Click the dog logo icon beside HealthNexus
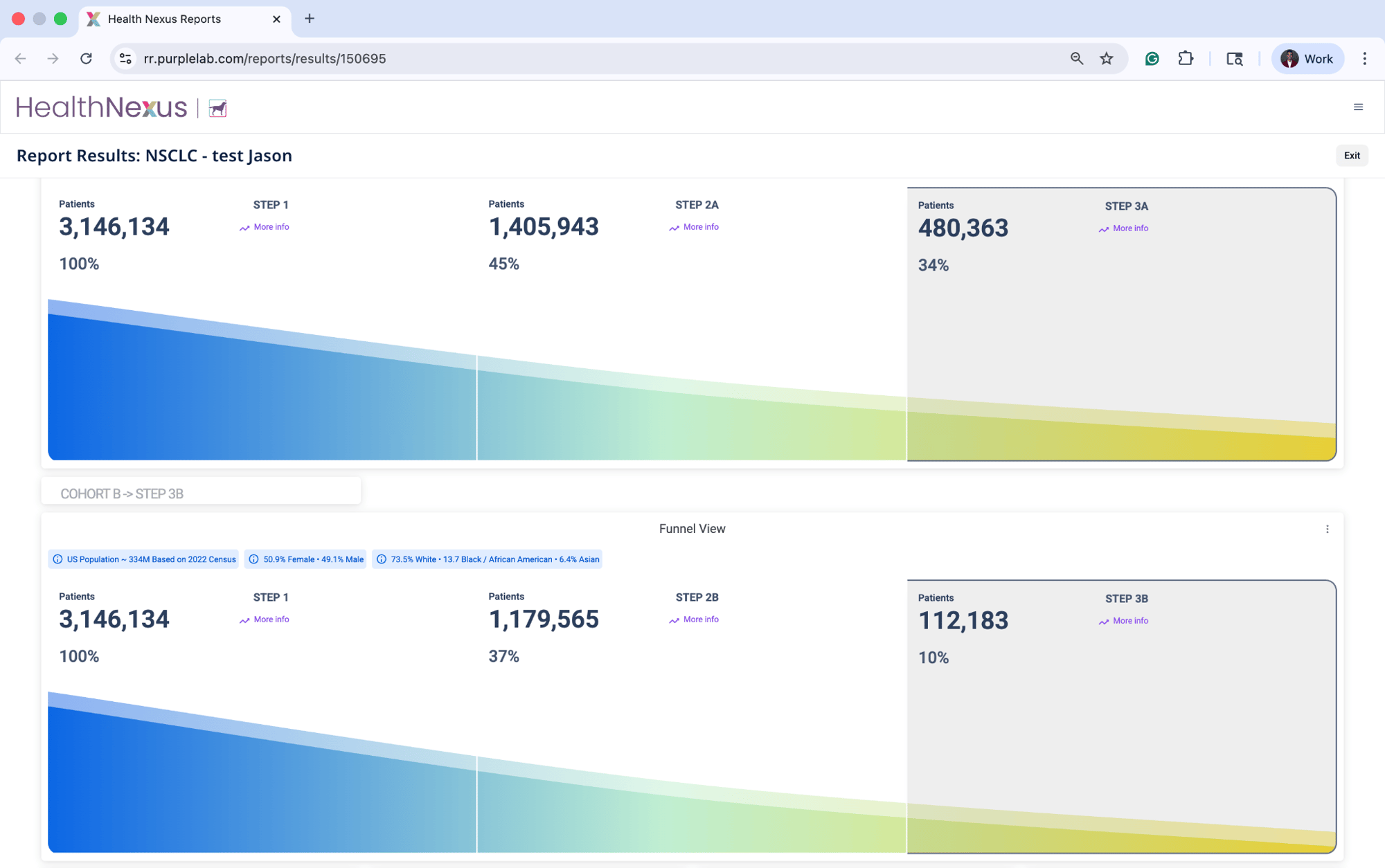Viewport: 1385px width, 868px height. pyautogui.click(x=217, y=108)
